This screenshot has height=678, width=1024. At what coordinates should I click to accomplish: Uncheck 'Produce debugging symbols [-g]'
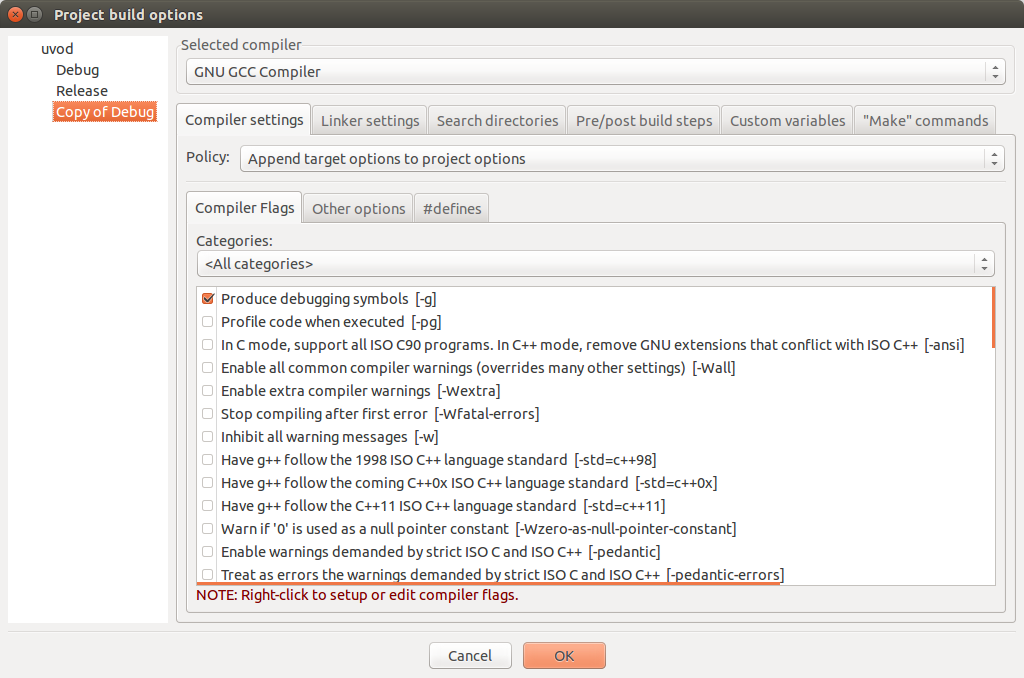coord(208,298)
